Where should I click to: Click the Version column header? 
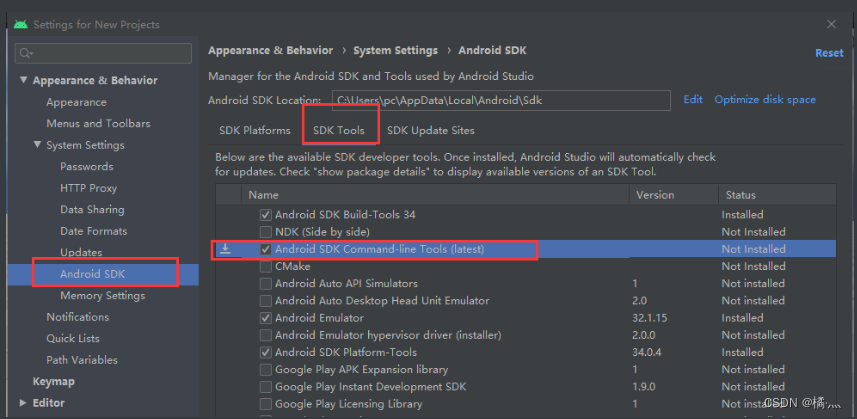click(x=655, y=195)
